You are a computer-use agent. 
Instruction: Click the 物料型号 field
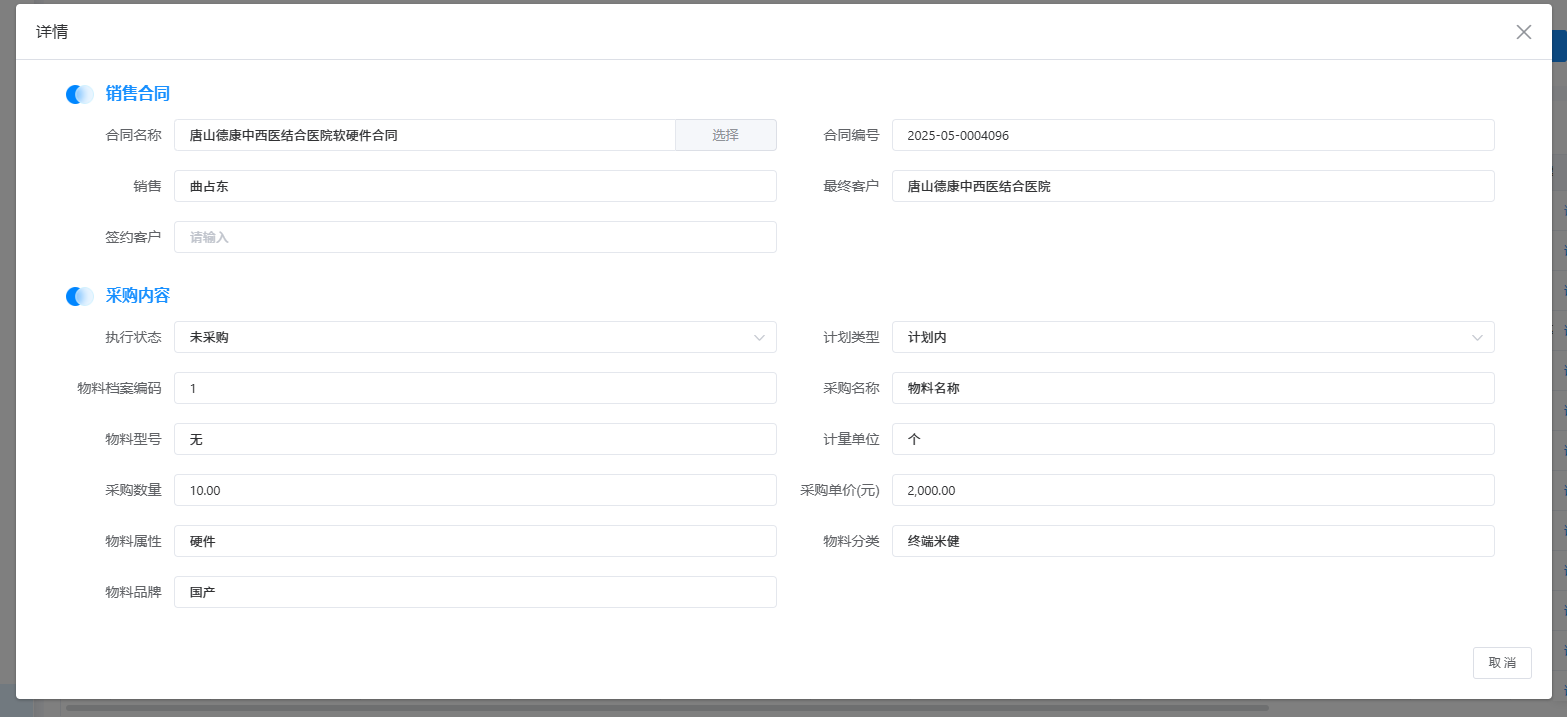click(474, 439)
